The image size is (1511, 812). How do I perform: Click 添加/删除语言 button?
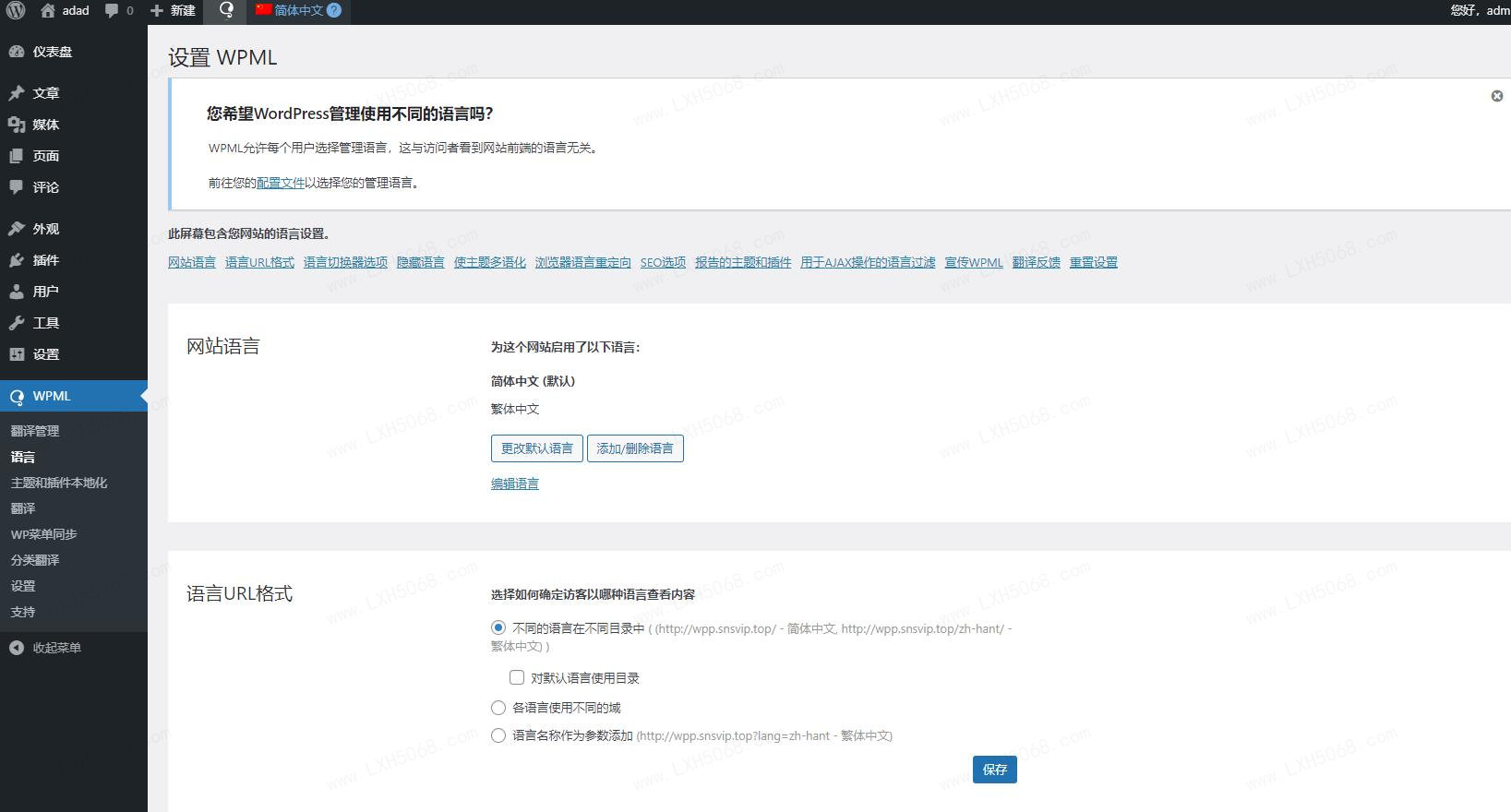coord(635,448)
